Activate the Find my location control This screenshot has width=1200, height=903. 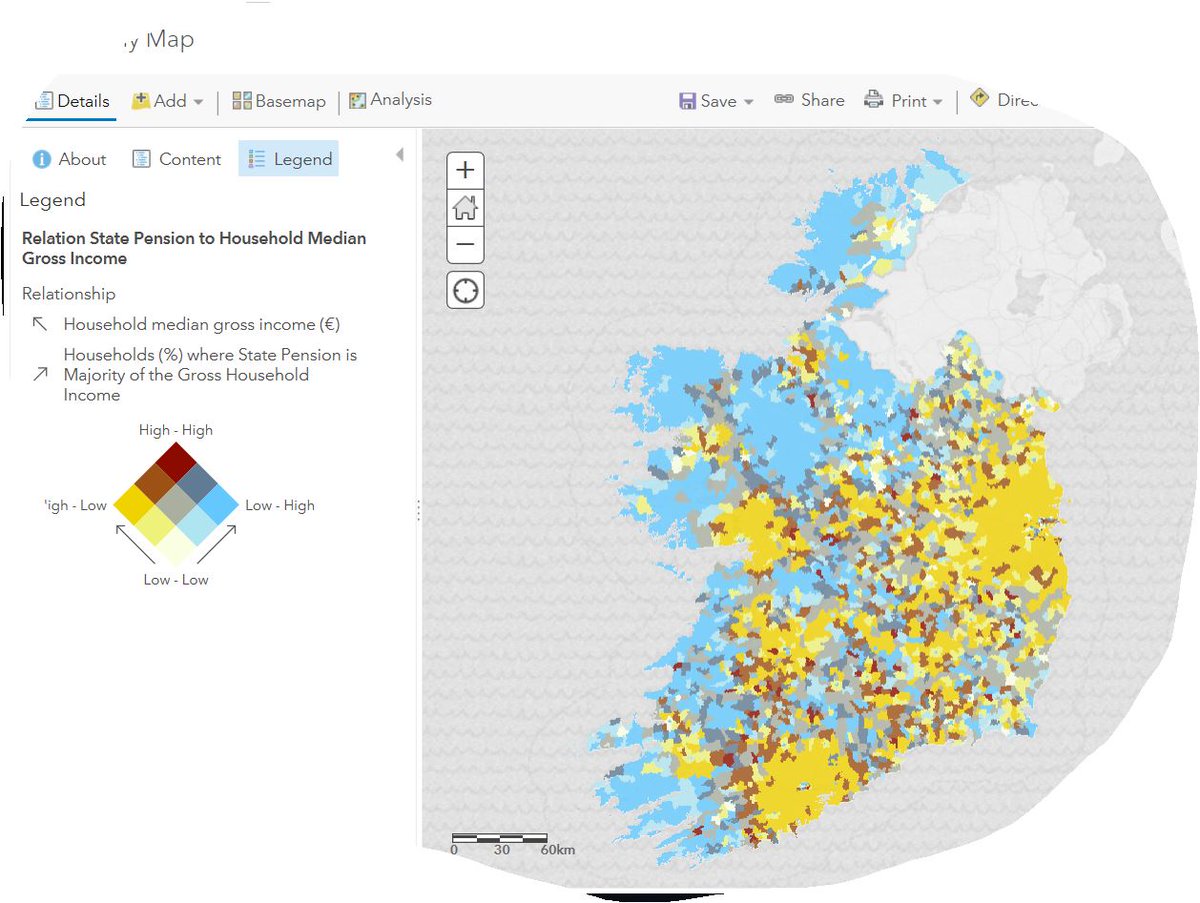click(465, 290)
